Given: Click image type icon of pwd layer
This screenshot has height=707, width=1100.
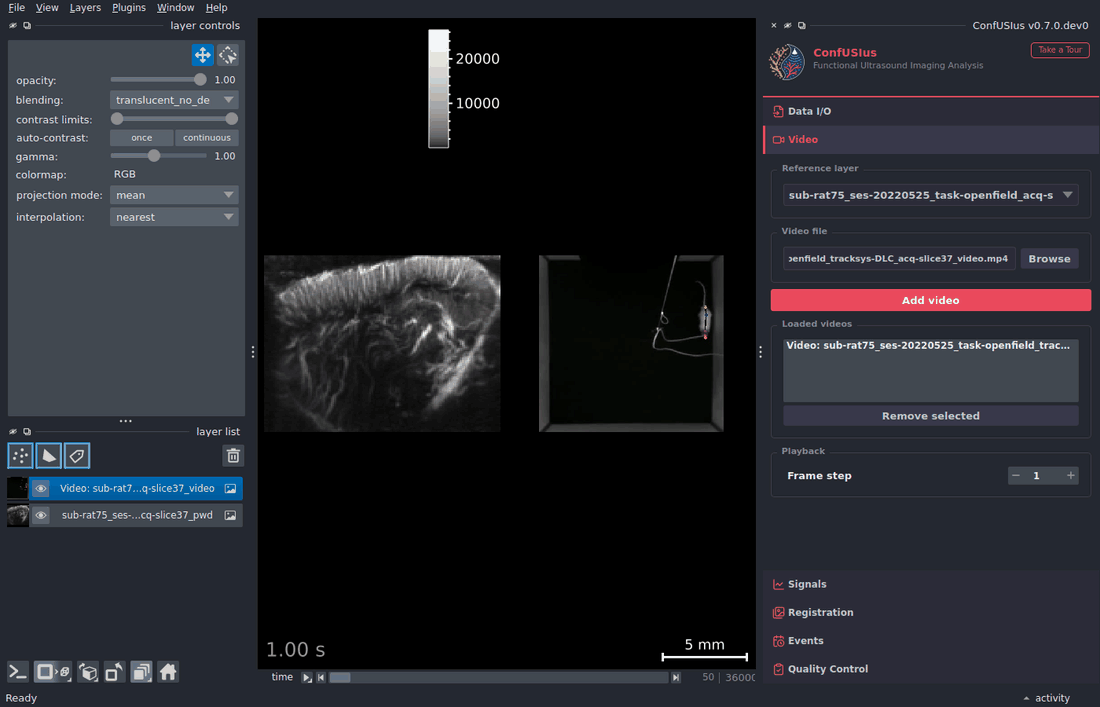Looking at the screenshot, I should [x=230, y=515].
